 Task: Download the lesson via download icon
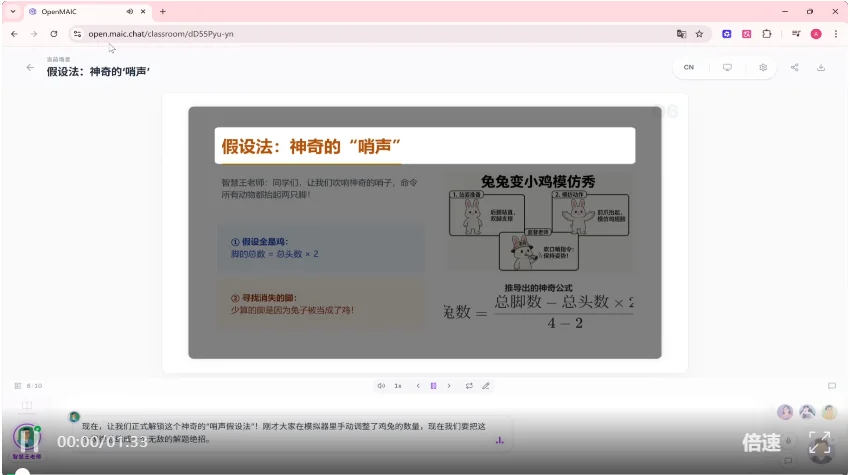[x=821, y=67]
